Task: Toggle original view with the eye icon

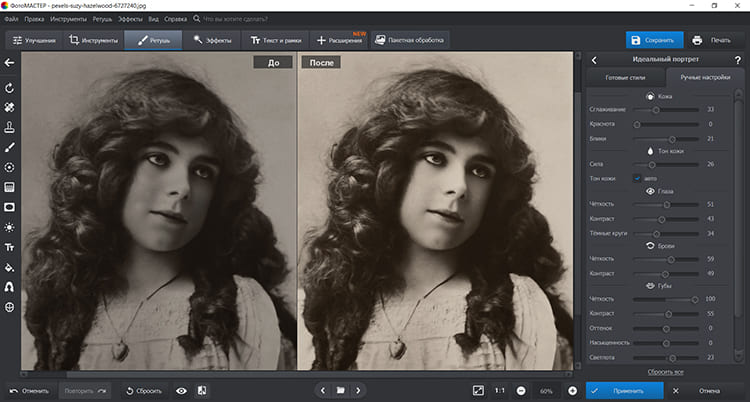Action: 181,390
